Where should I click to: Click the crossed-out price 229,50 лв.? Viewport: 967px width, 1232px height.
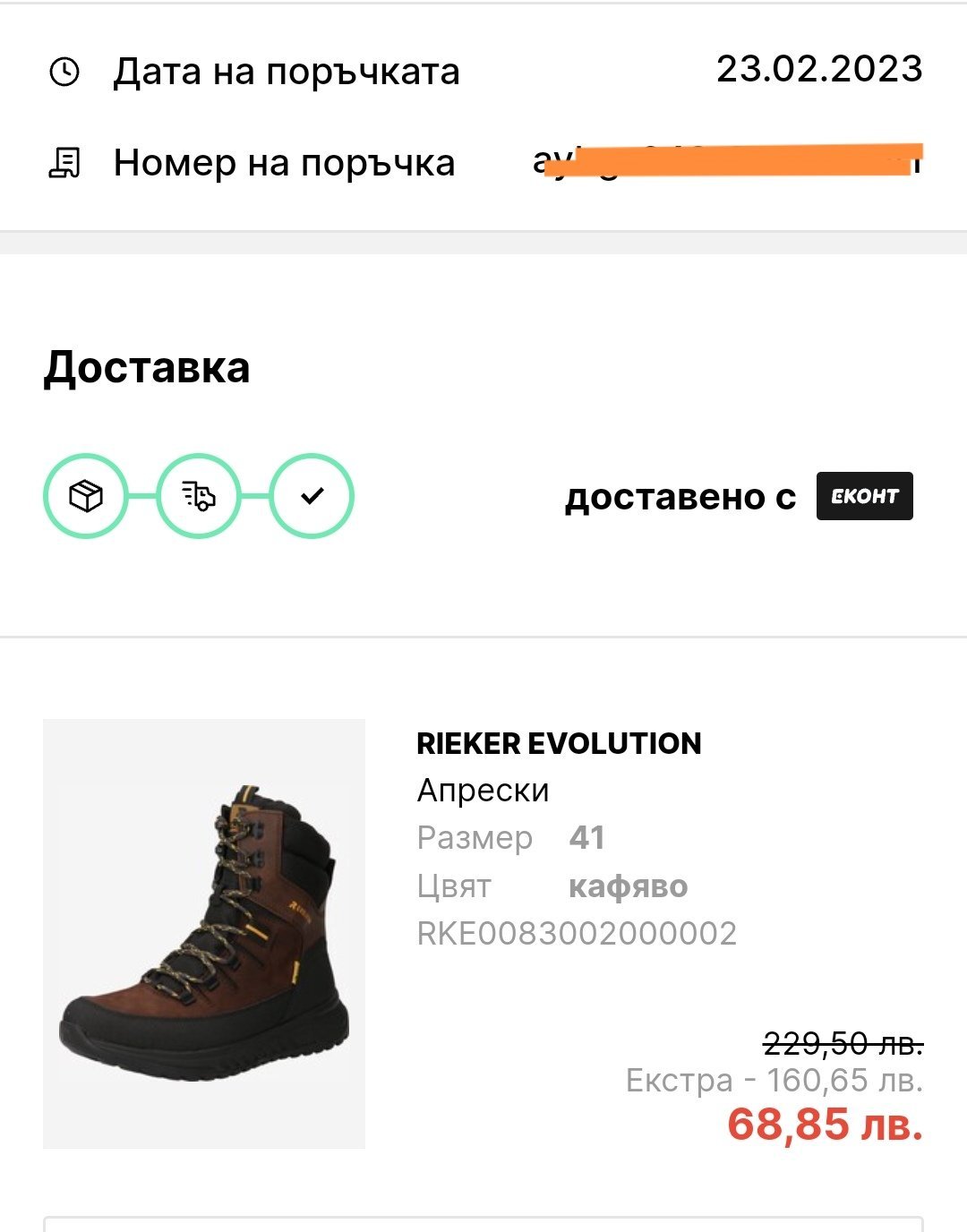(843, 1043)
